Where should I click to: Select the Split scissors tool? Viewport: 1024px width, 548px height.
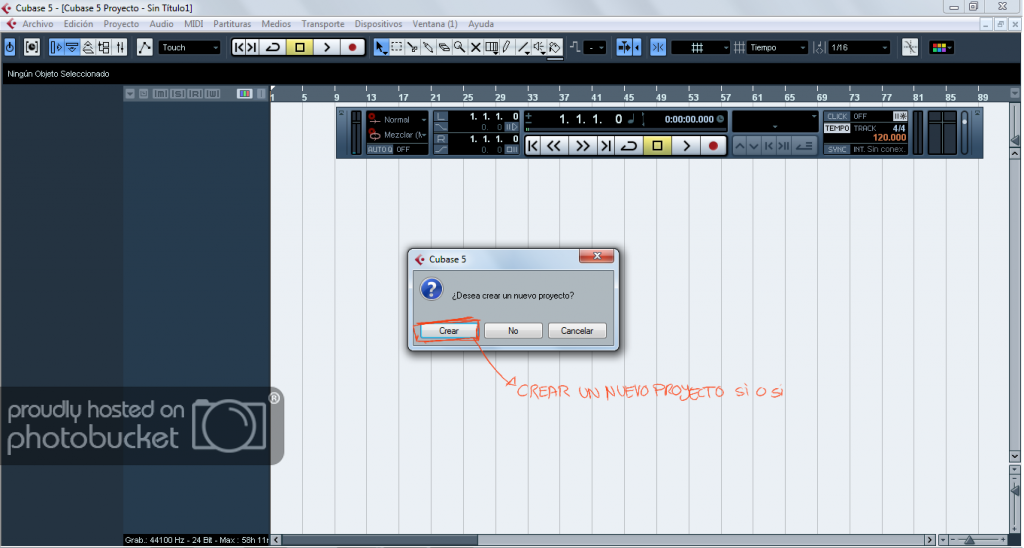click(x=412, y=47)
